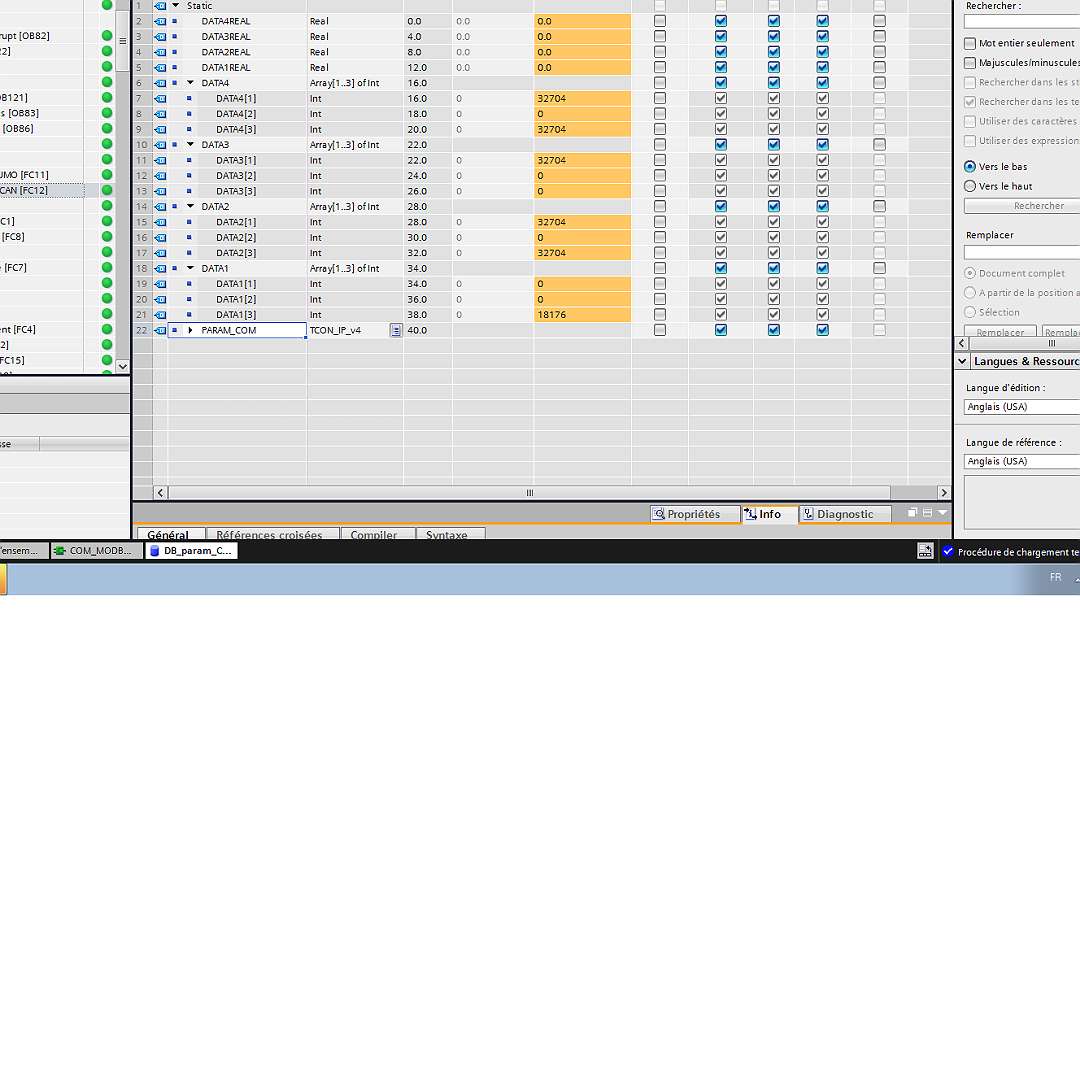Viewport: 1080px width, 1080px height.
Task: Click the project tree scroll down arrow
Action: pos(122,366)
